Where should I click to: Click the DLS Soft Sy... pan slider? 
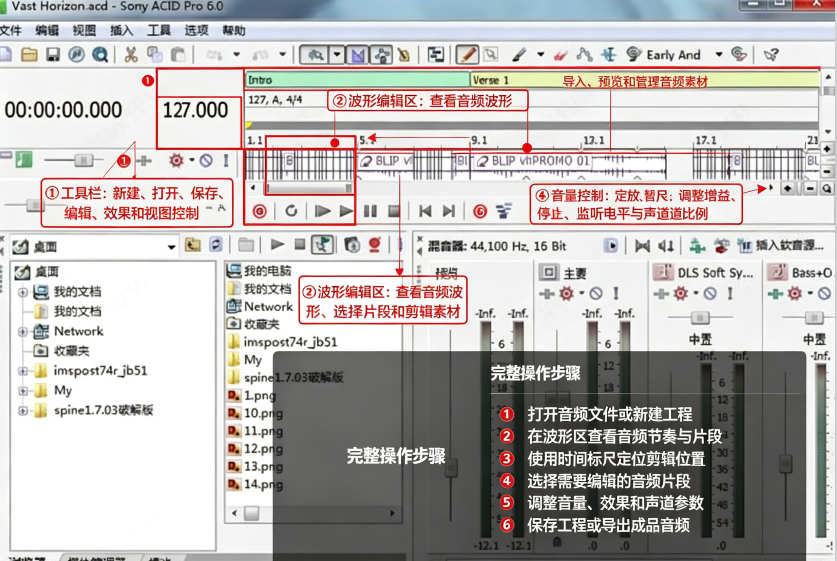(700, 318)
